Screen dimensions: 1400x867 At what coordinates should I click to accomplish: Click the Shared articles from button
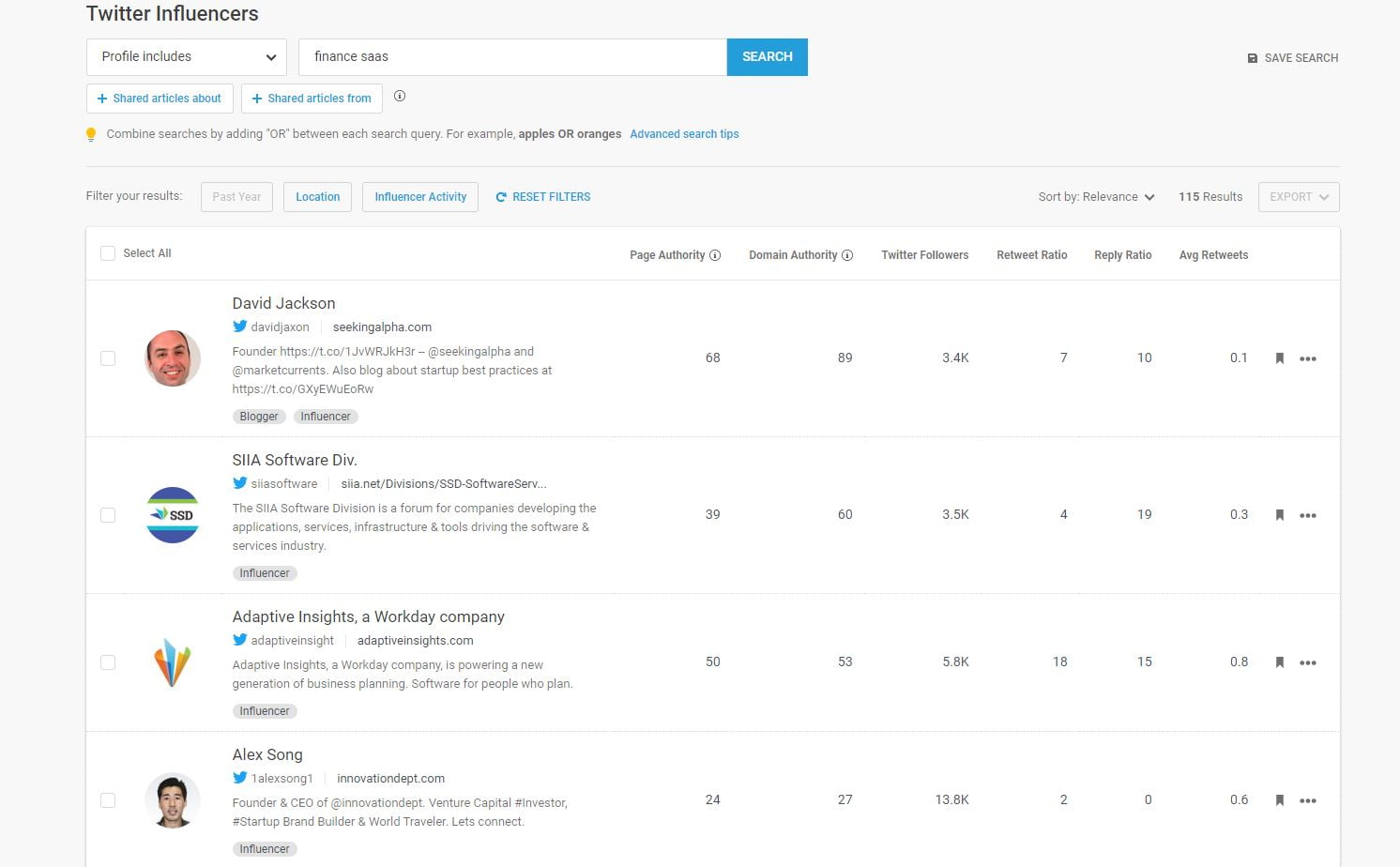coord(312,99)
